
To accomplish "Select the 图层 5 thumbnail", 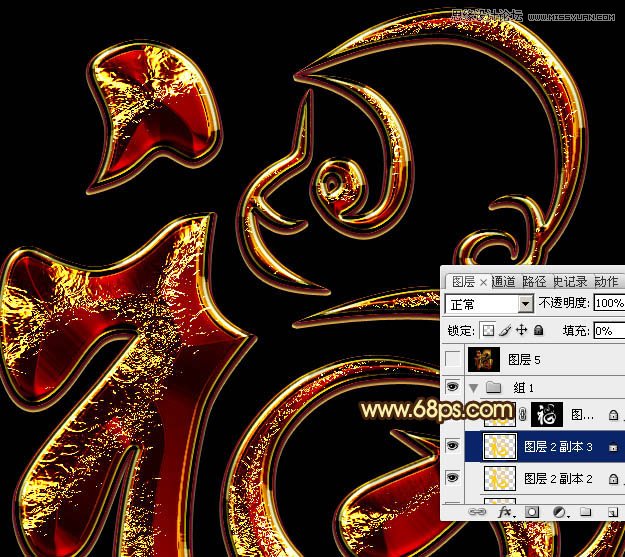I will click(x=484, y=359).
